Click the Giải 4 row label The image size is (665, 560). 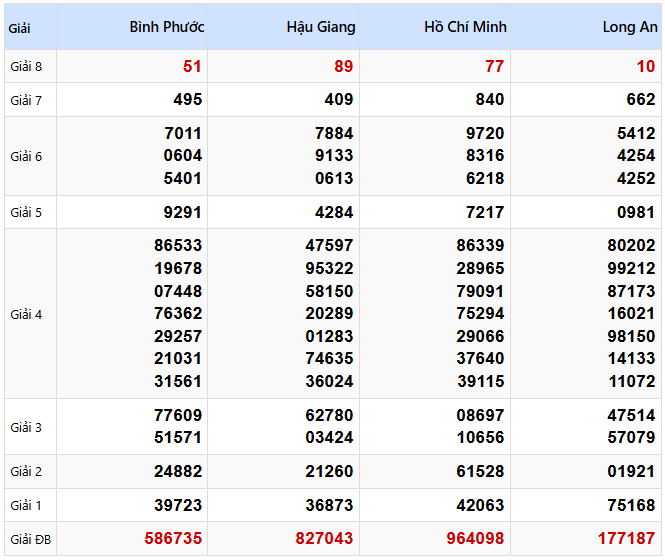(26, 314)
